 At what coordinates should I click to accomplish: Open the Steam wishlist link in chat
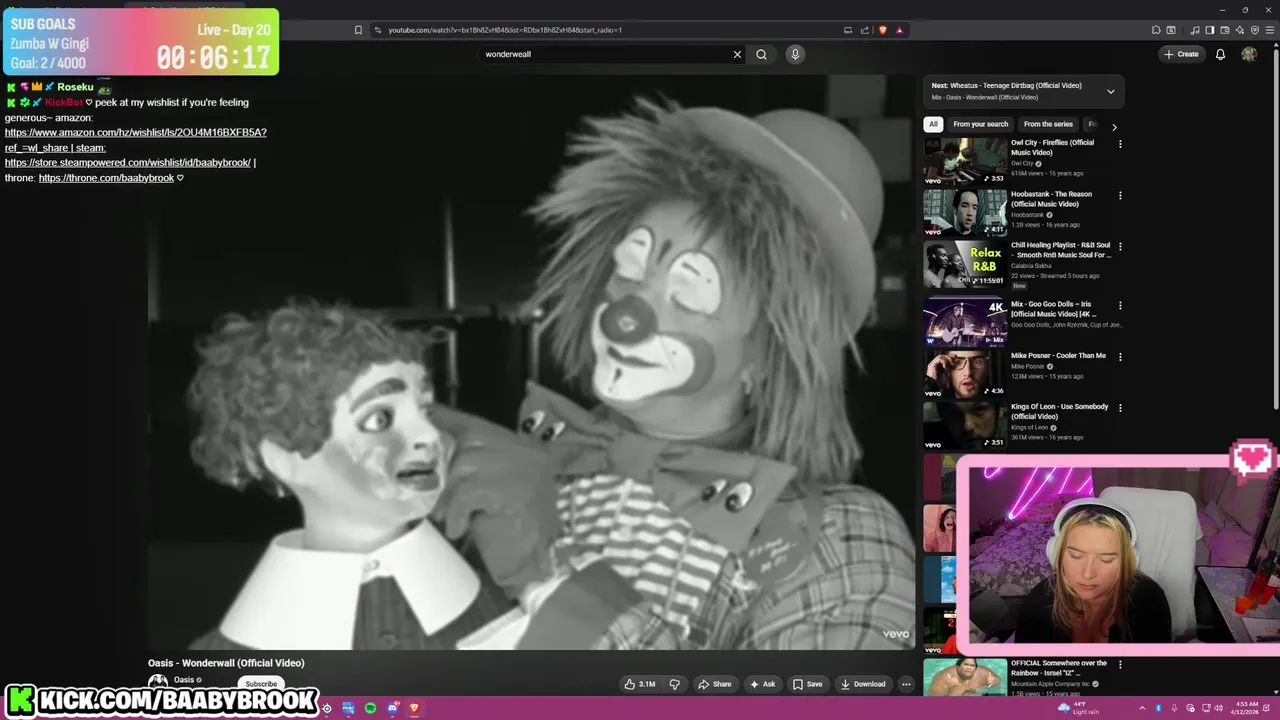click(128, 162)
